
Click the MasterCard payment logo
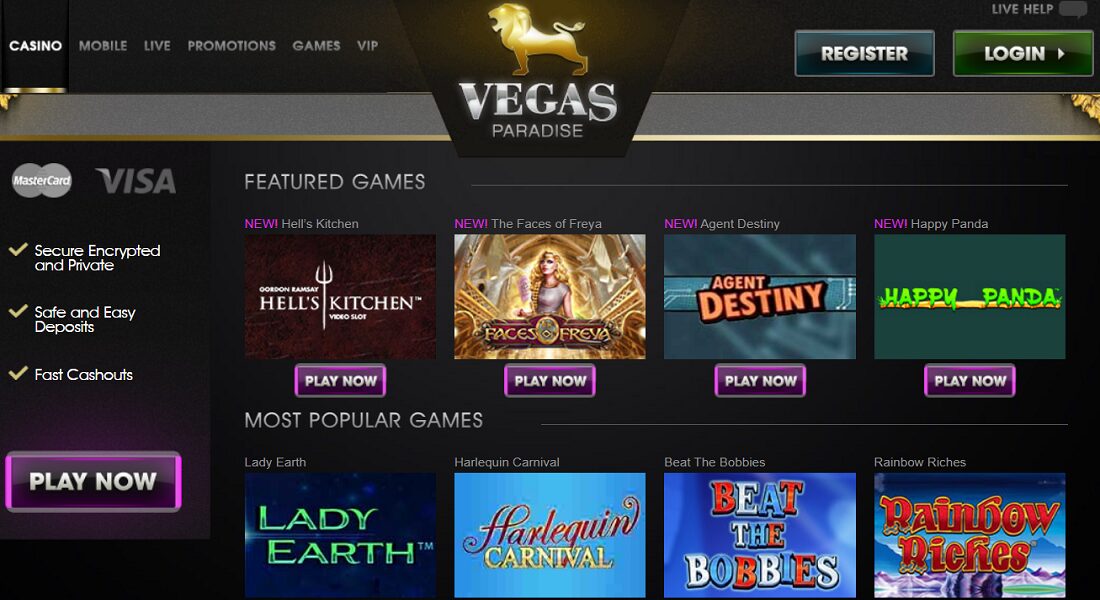pos(42,180)
